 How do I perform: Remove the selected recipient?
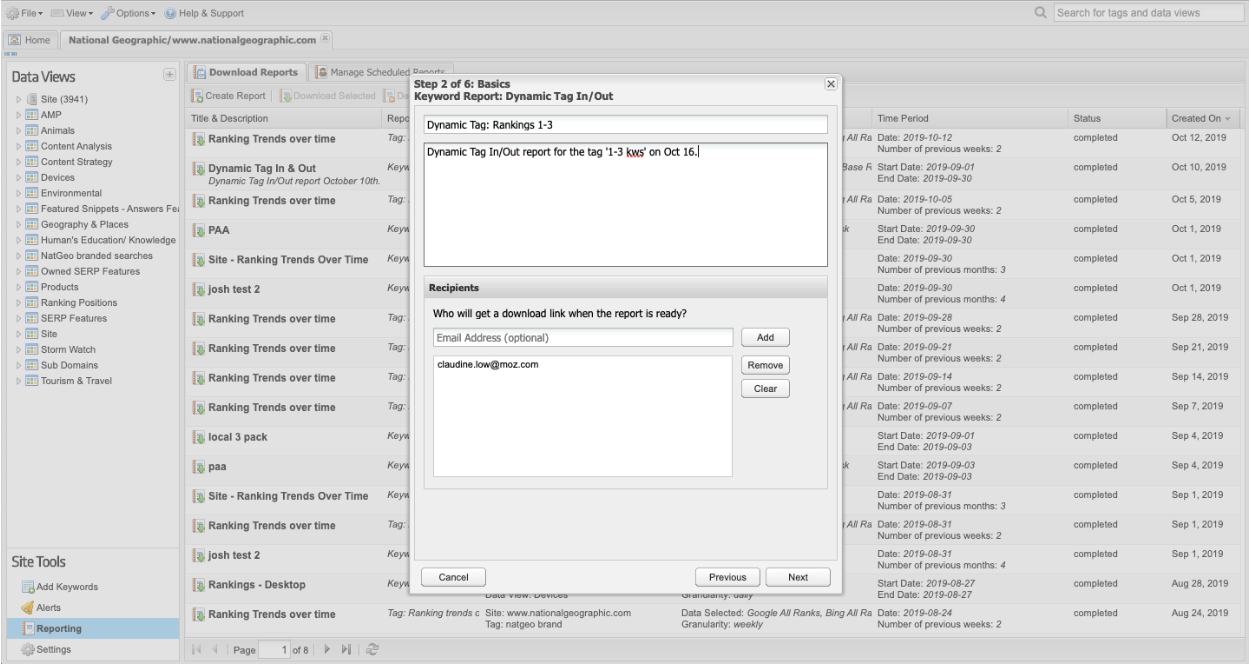765,366
